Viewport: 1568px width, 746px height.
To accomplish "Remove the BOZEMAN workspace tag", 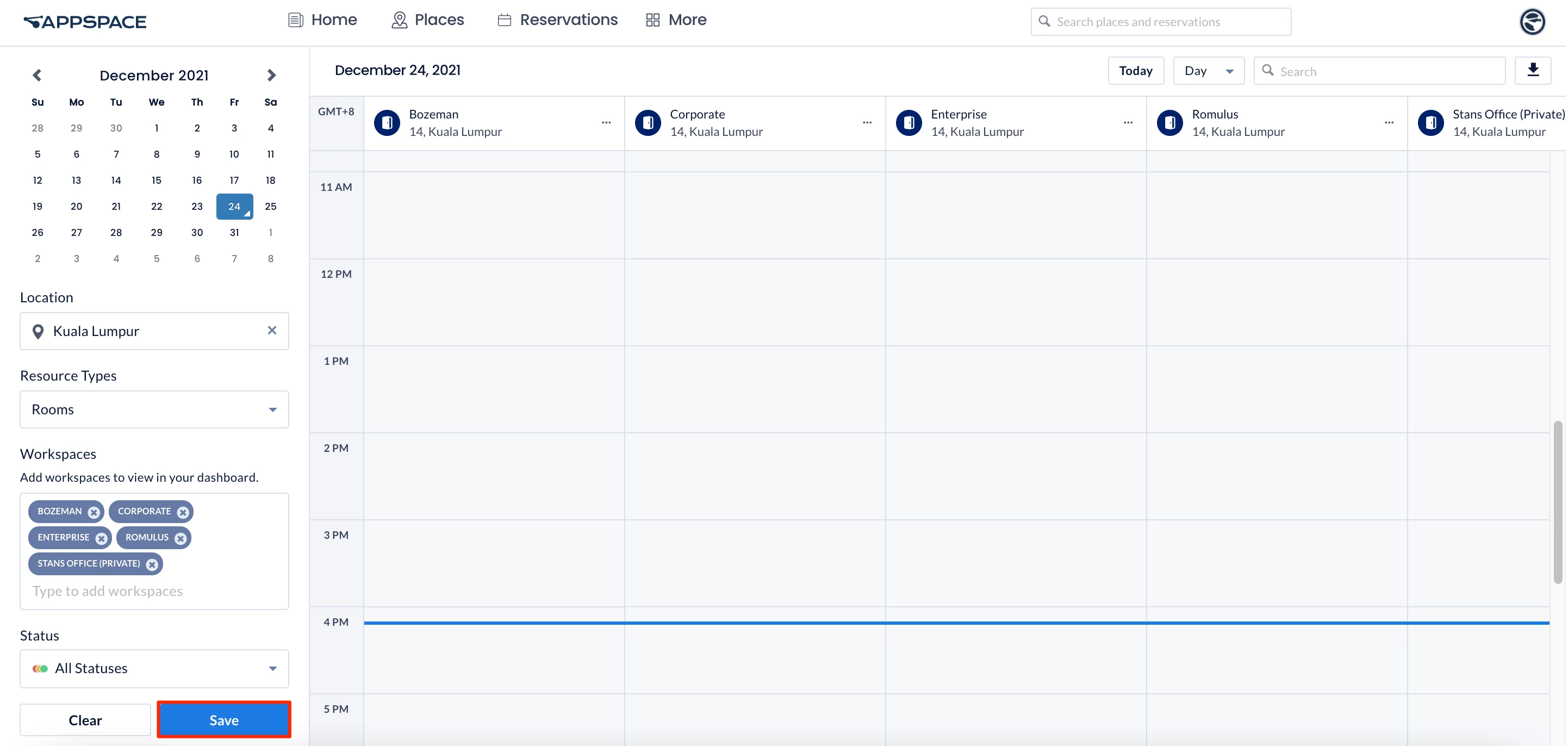I will (x=94, y=512).
